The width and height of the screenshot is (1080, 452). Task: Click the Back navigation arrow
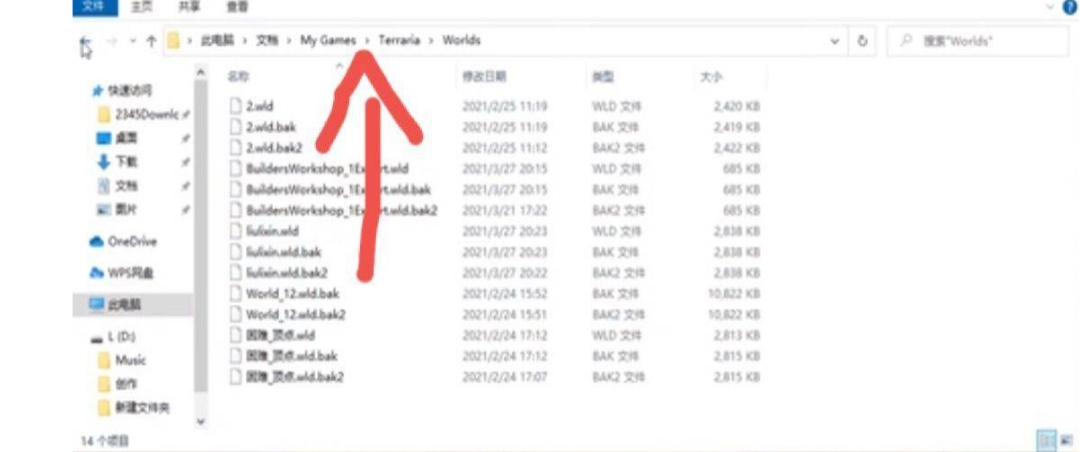click(x=86, y=41)
